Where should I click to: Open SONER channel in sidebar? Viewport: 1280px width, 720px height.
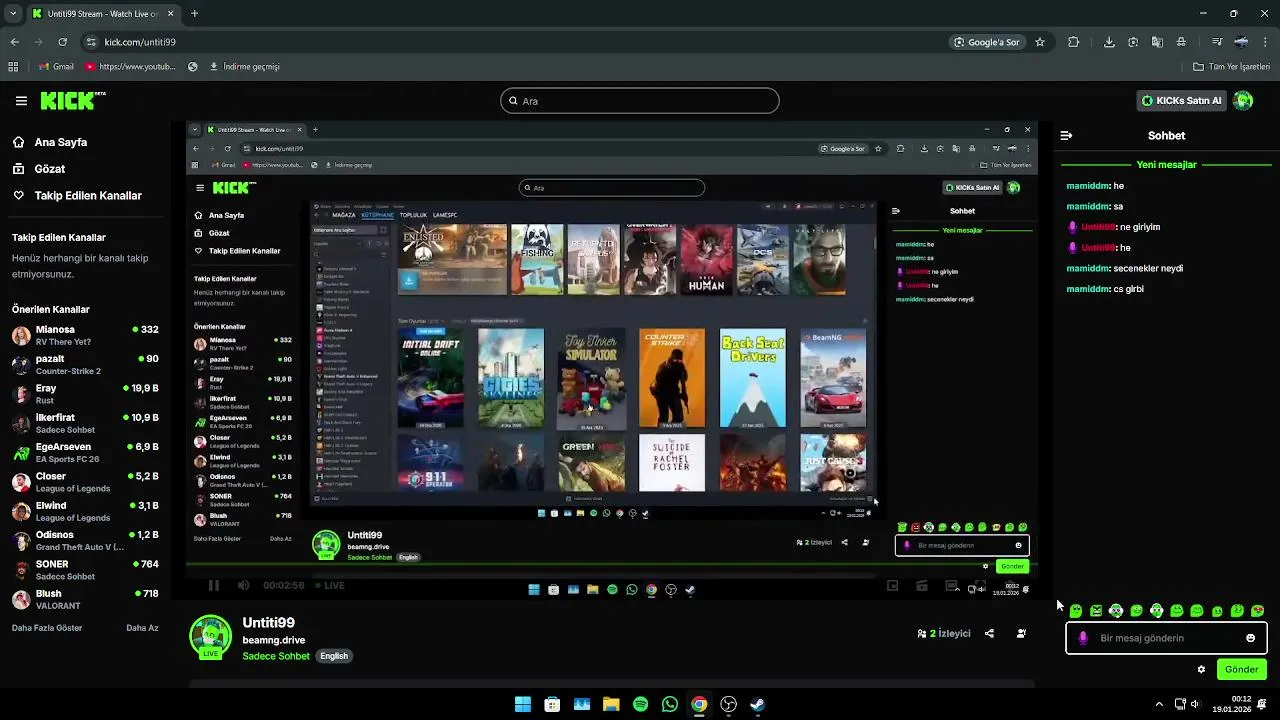tap(85, 570)
